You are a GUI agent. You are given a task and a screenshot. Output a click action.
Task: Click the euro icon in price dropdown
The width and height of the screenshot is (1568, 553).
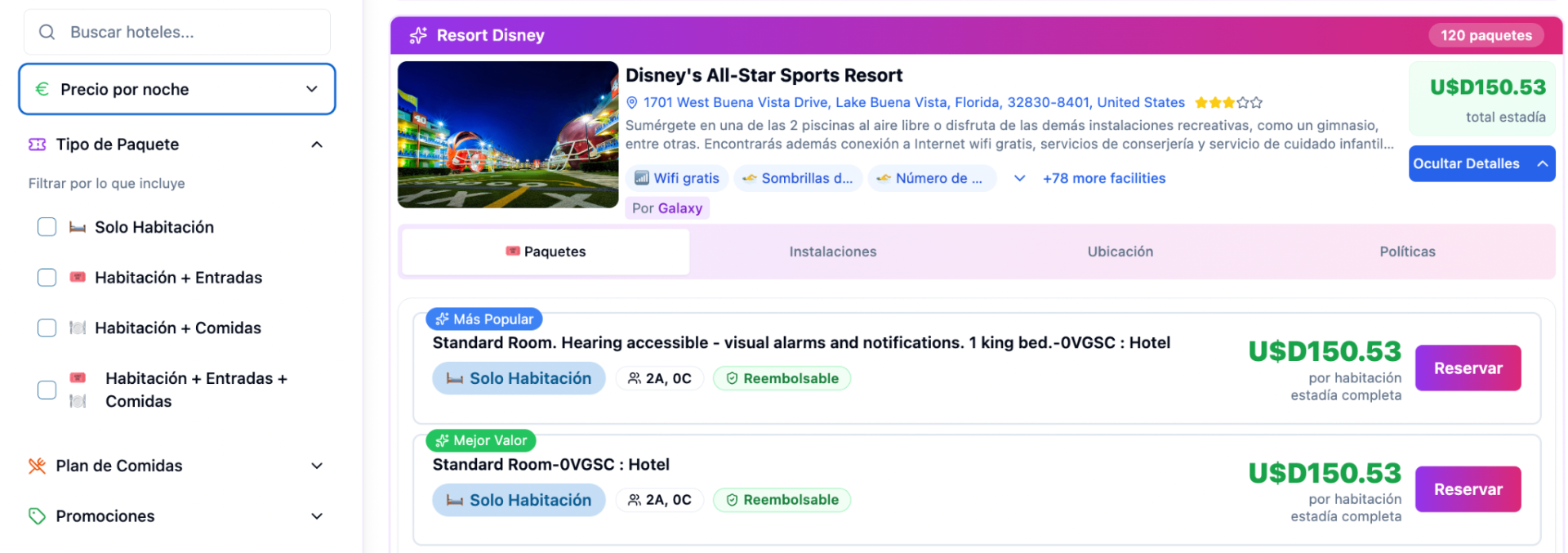[42, 89]
